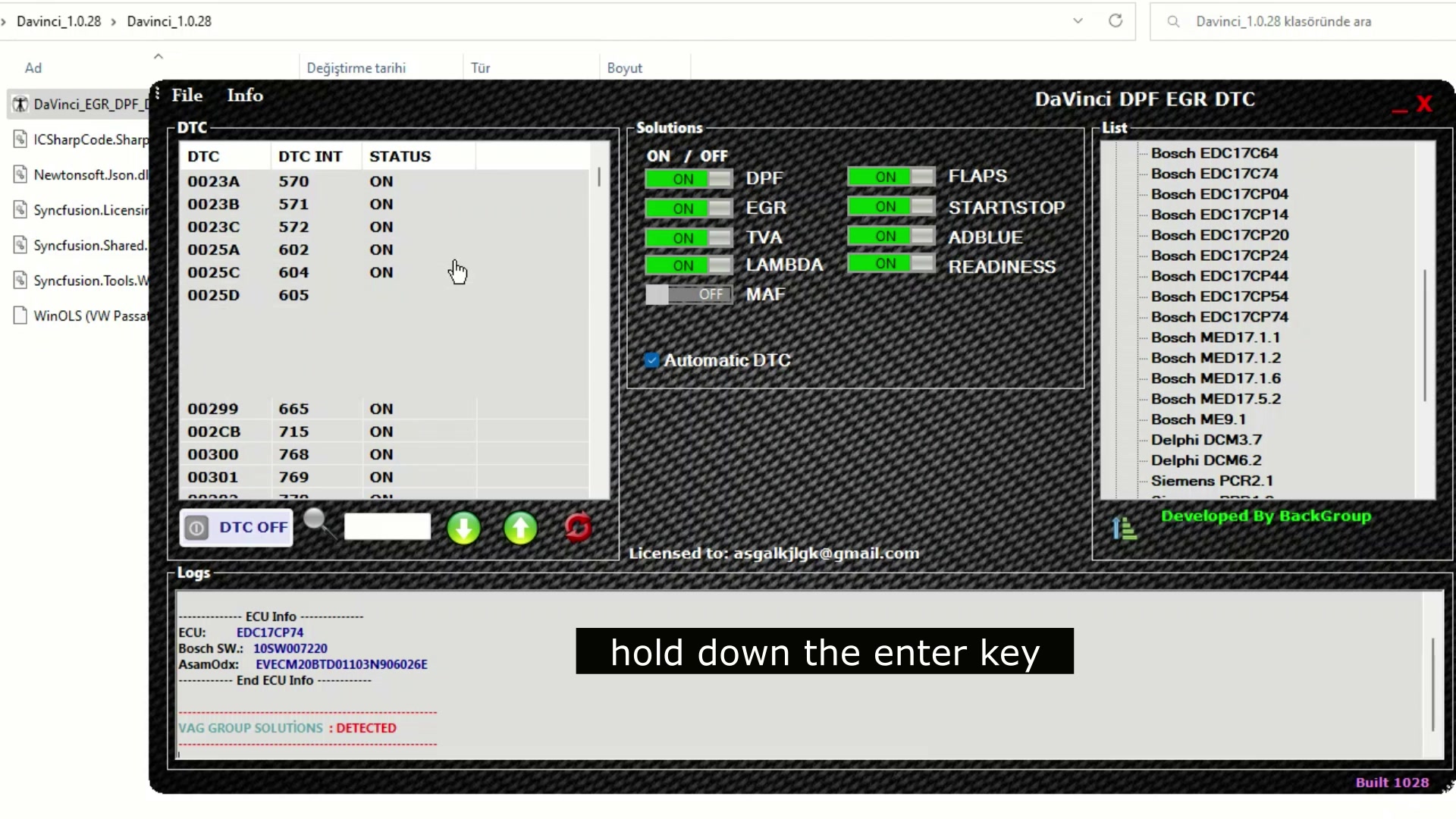This screenshot has width=1456, height=819.
Task: Click the Refresh button in Explorer toolbar
Action: pyautogui.click(x=1115, y=20)
